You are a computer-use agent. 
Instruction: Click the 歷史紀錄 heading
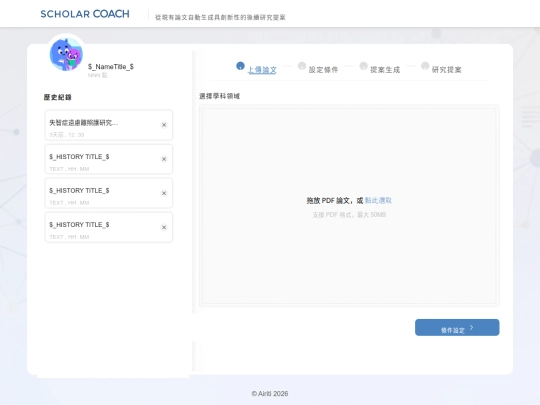click(x=58, y=97)
